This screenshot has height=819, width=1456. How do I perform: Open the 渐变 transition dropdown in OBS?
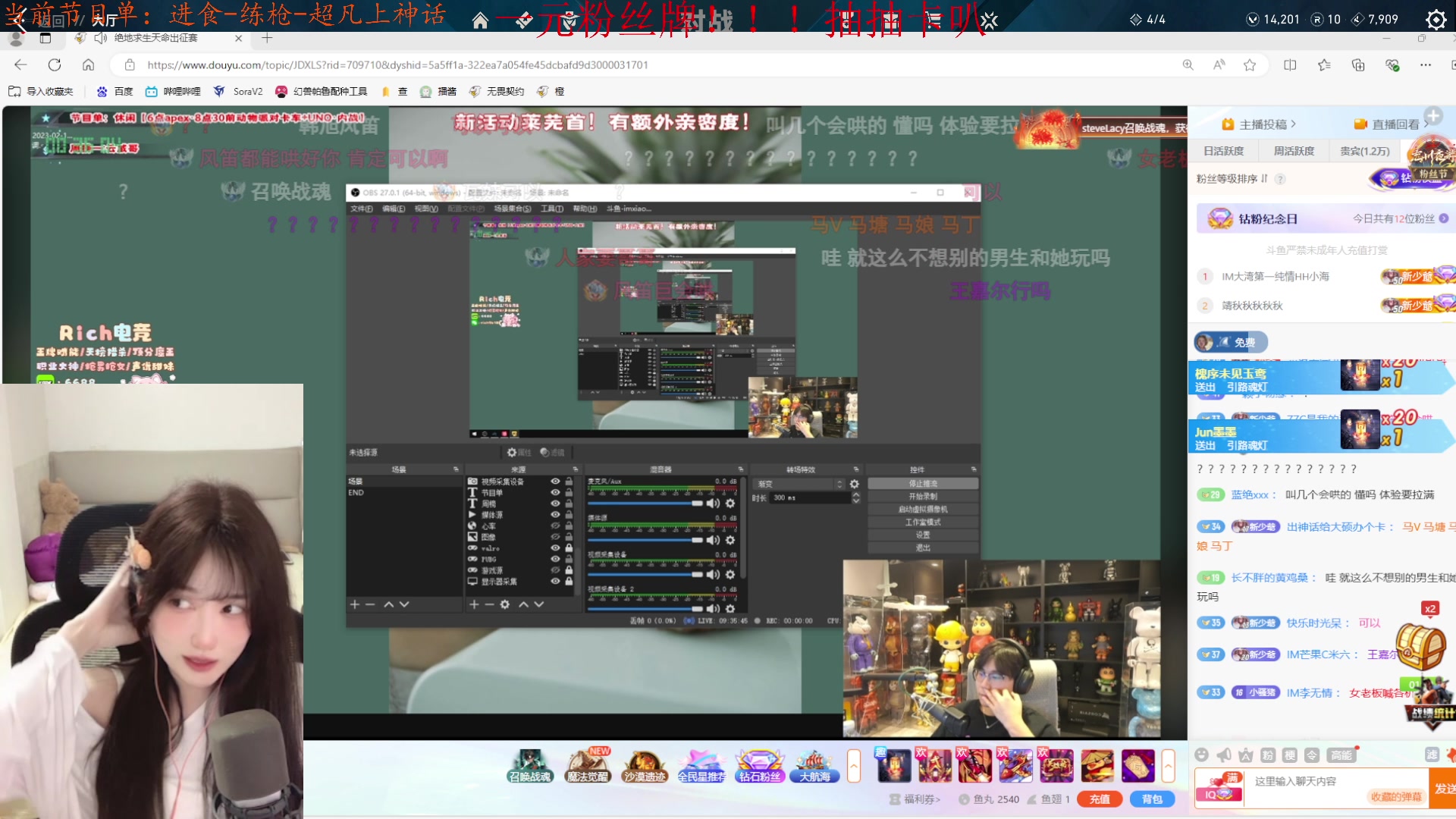(800, 484)
